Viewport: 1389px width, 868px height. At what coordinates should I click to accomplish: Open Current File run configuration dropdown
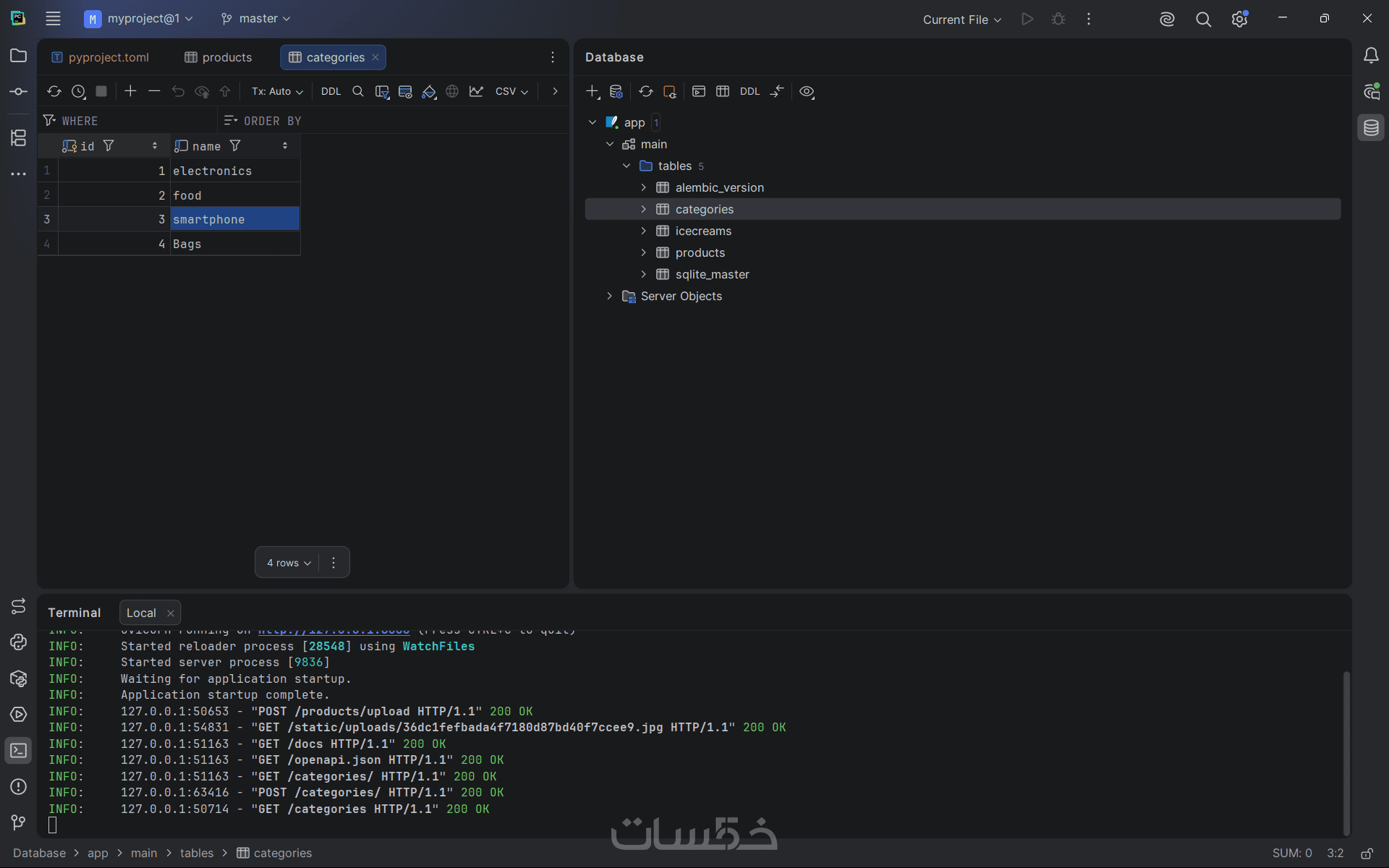click(x=961, y=20)
